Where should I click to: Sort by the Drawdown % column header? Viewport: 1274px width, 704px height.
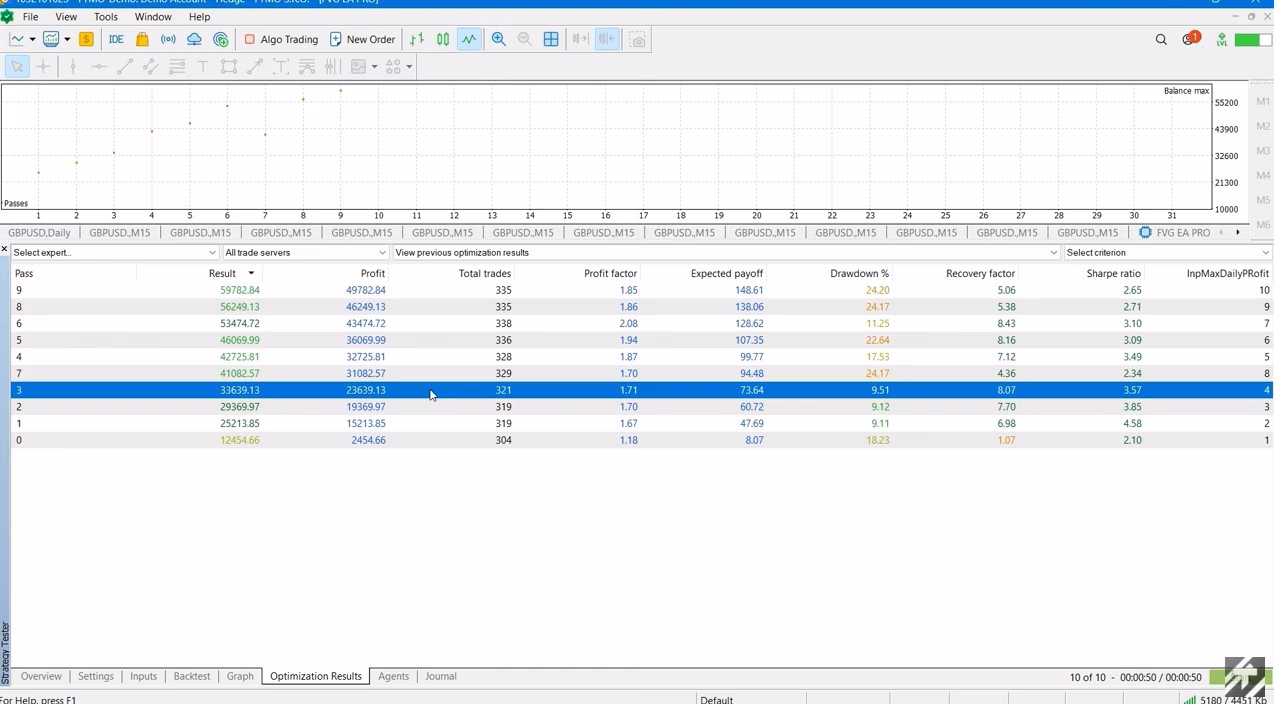coord(859,273)
